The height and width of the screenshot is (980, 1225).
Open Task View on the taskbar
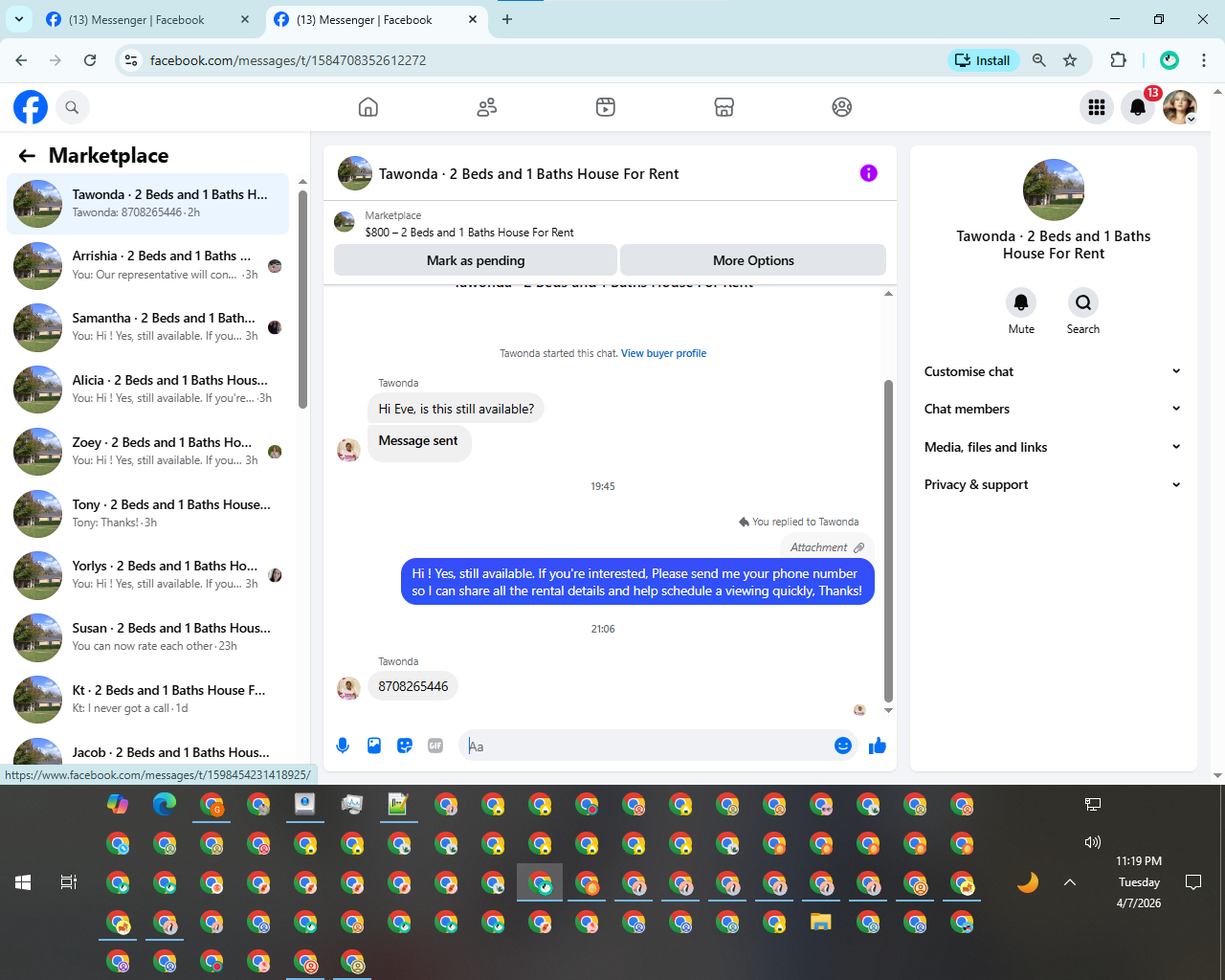click(69, 882)
